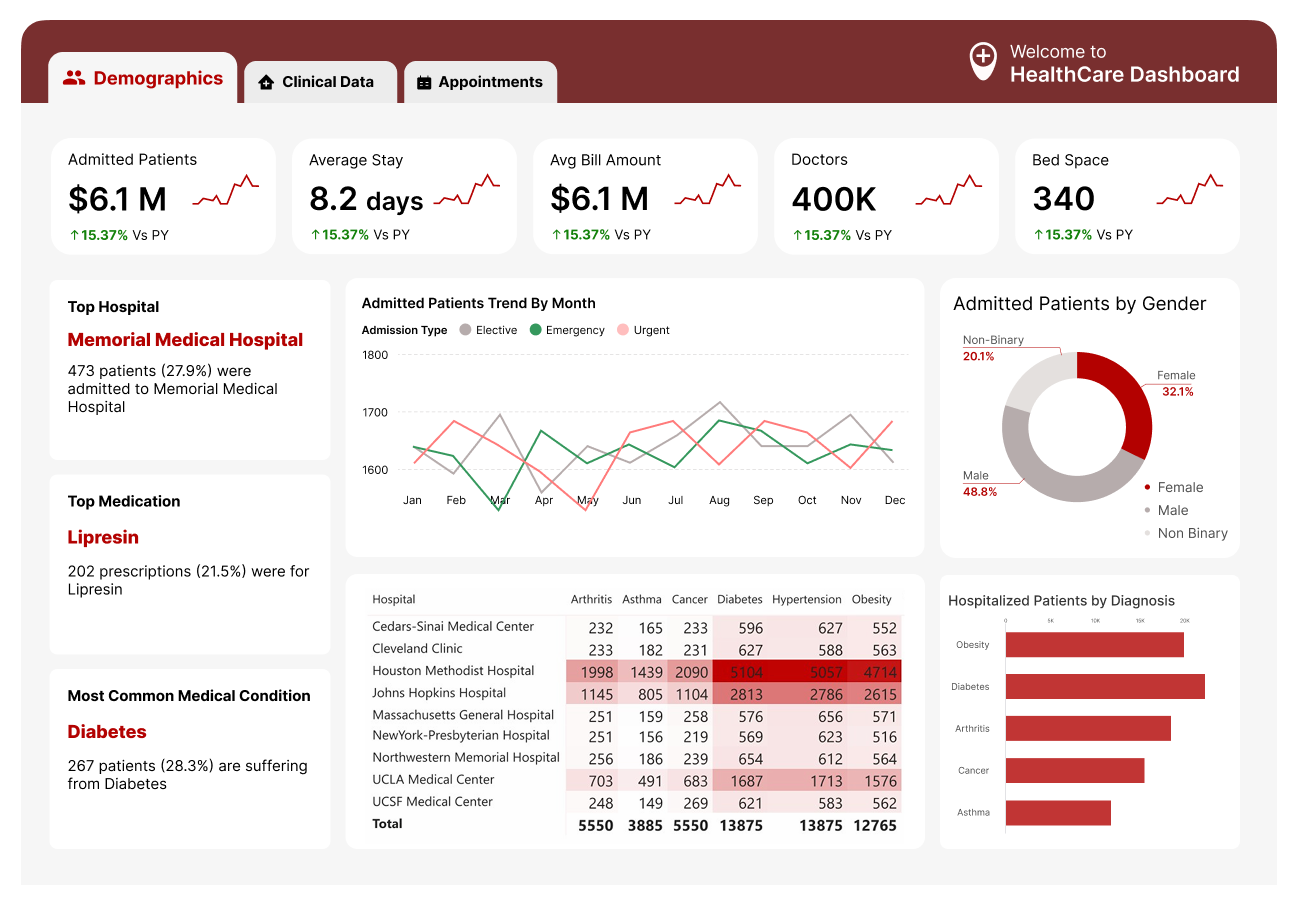
Task: Toggle the Elective legend in Admission Type
Action: coord(489,329)
